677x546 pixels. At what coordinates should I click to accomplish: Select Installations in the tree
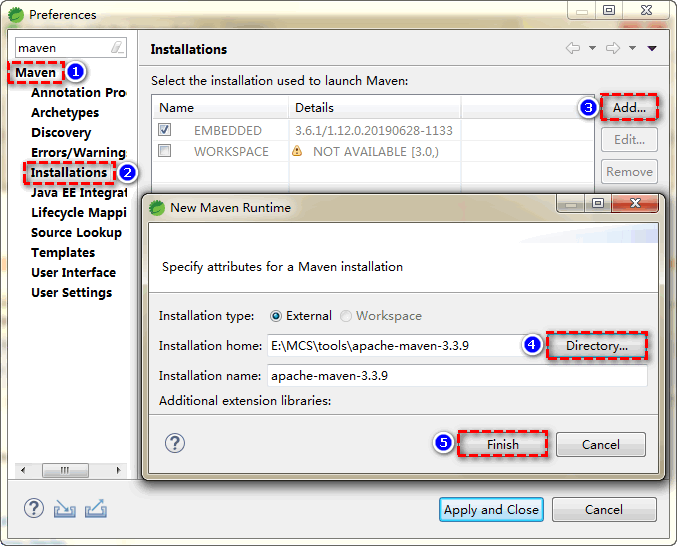coord(69,173)
